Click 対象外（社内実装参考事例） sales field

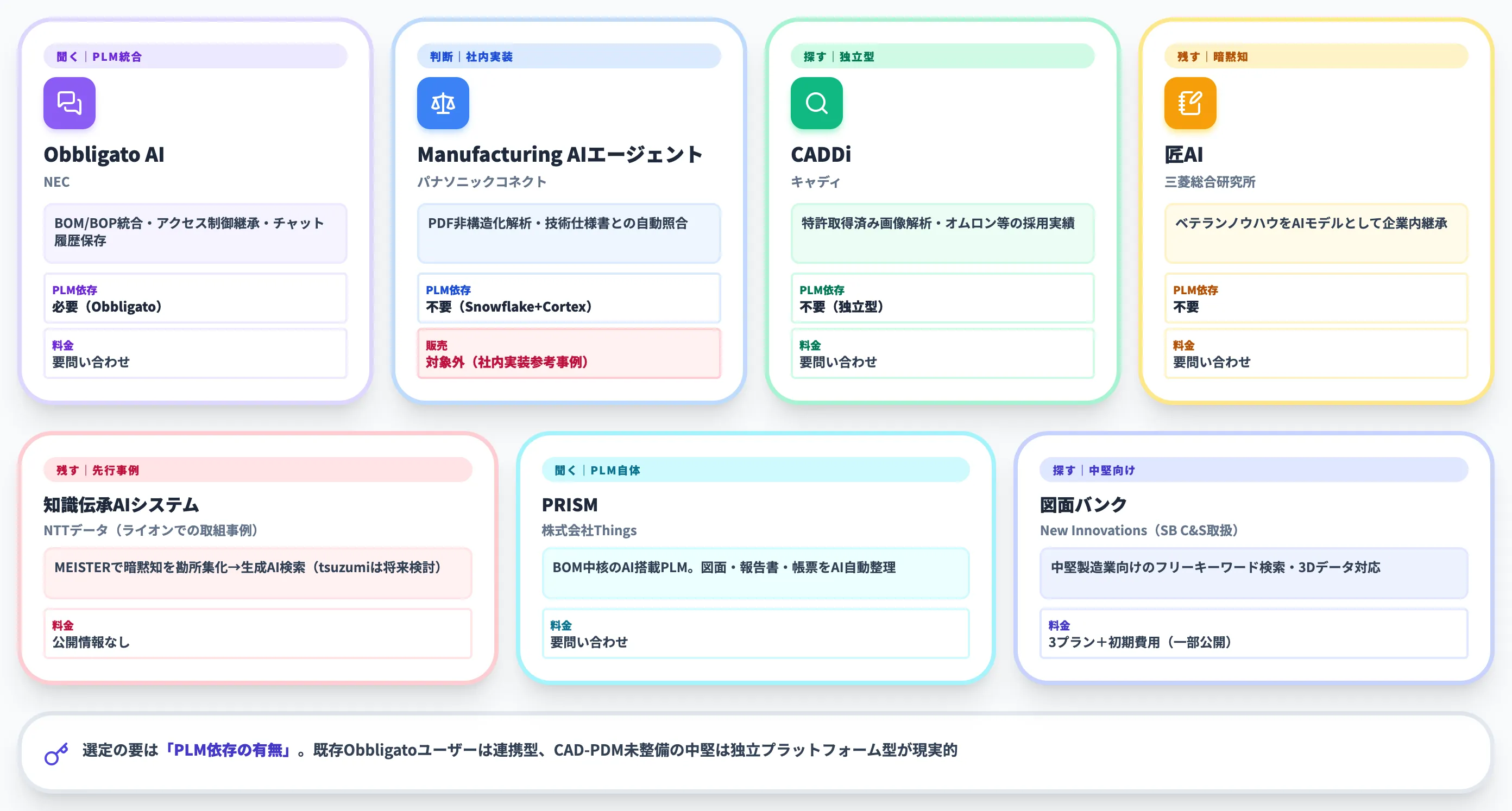pyautogui.click(x=569, y=353)
